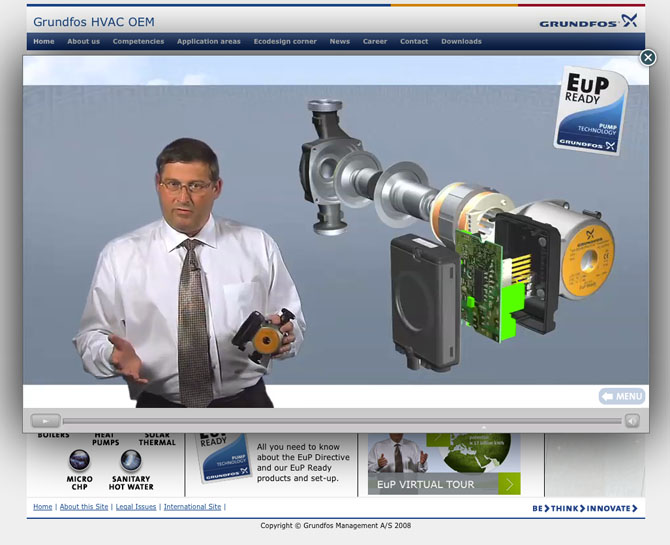Close the video overlay with the X button
Viewport: 670px width, 545px height.
(647, 57)
